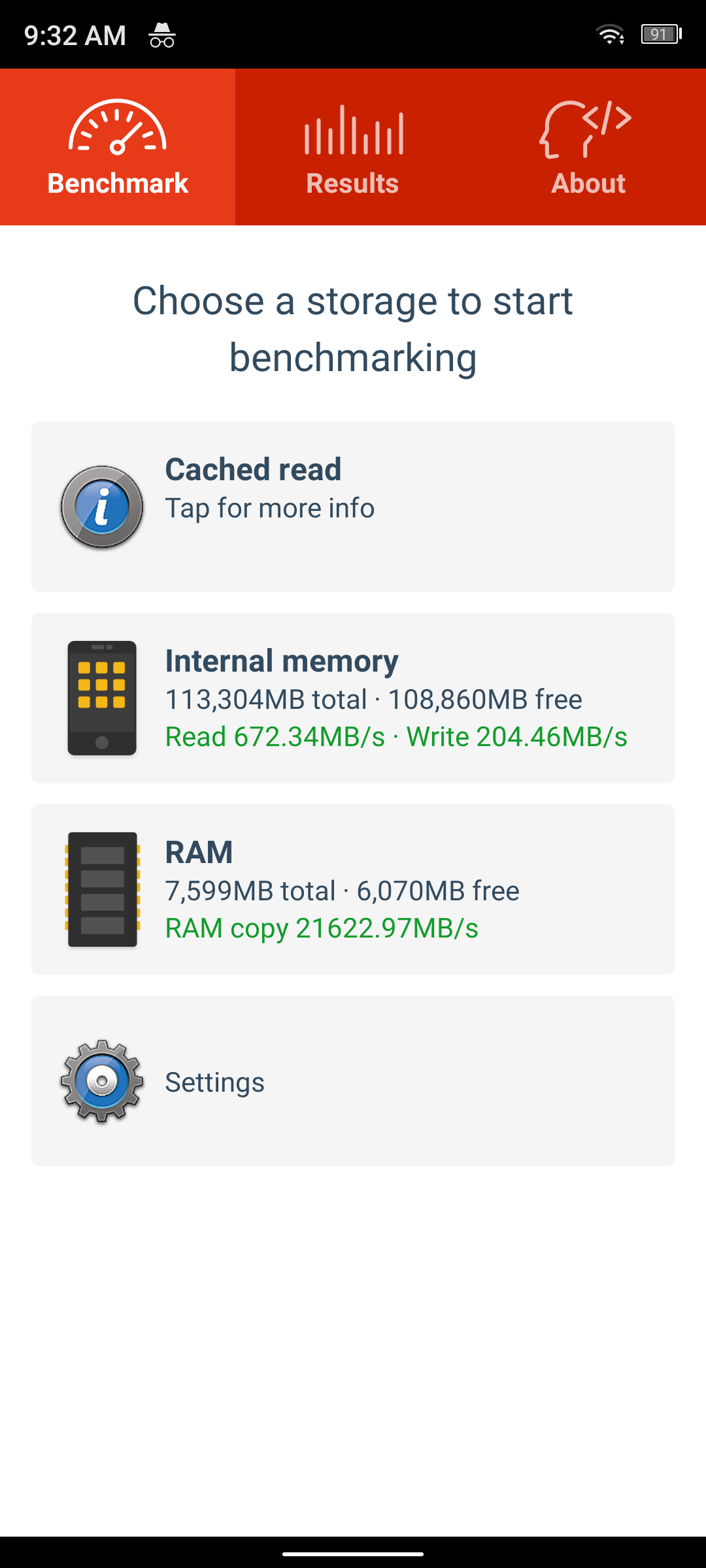The image size is (706, 1568).
Task: Tap the 'Tap for more info' text
Action: click(x=269, y=508)
